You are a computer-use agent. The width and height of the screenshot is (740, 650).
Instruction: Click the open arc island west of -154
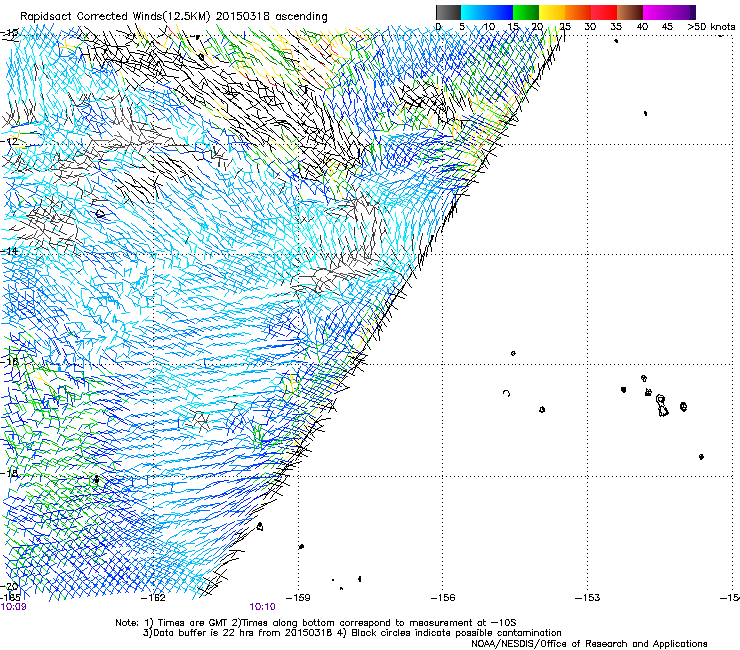click(506, 393)
